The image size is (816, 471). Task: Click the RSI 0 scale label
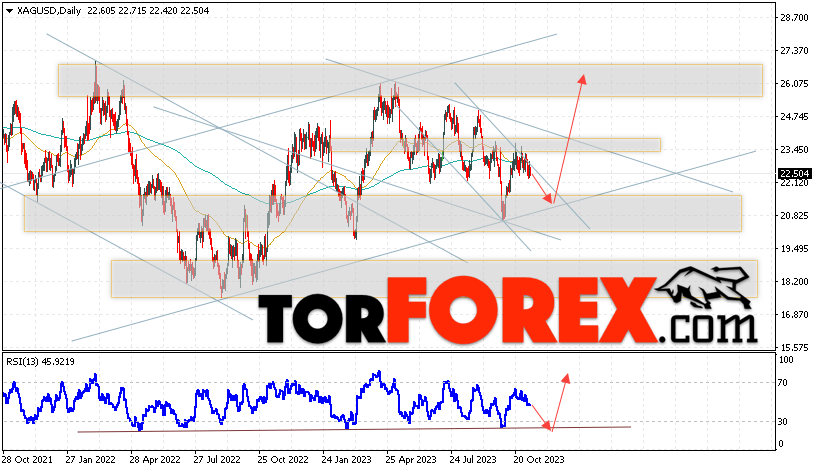pyautogui.click(x=781, y=444)
